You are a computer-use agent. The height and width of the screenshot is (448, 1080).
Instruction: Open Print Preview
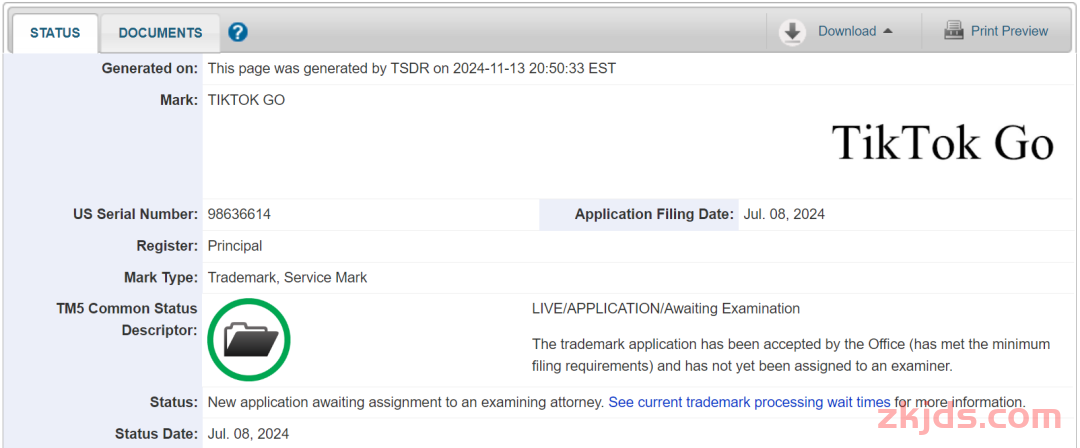pyautogui.click(x=1009, y=31)
